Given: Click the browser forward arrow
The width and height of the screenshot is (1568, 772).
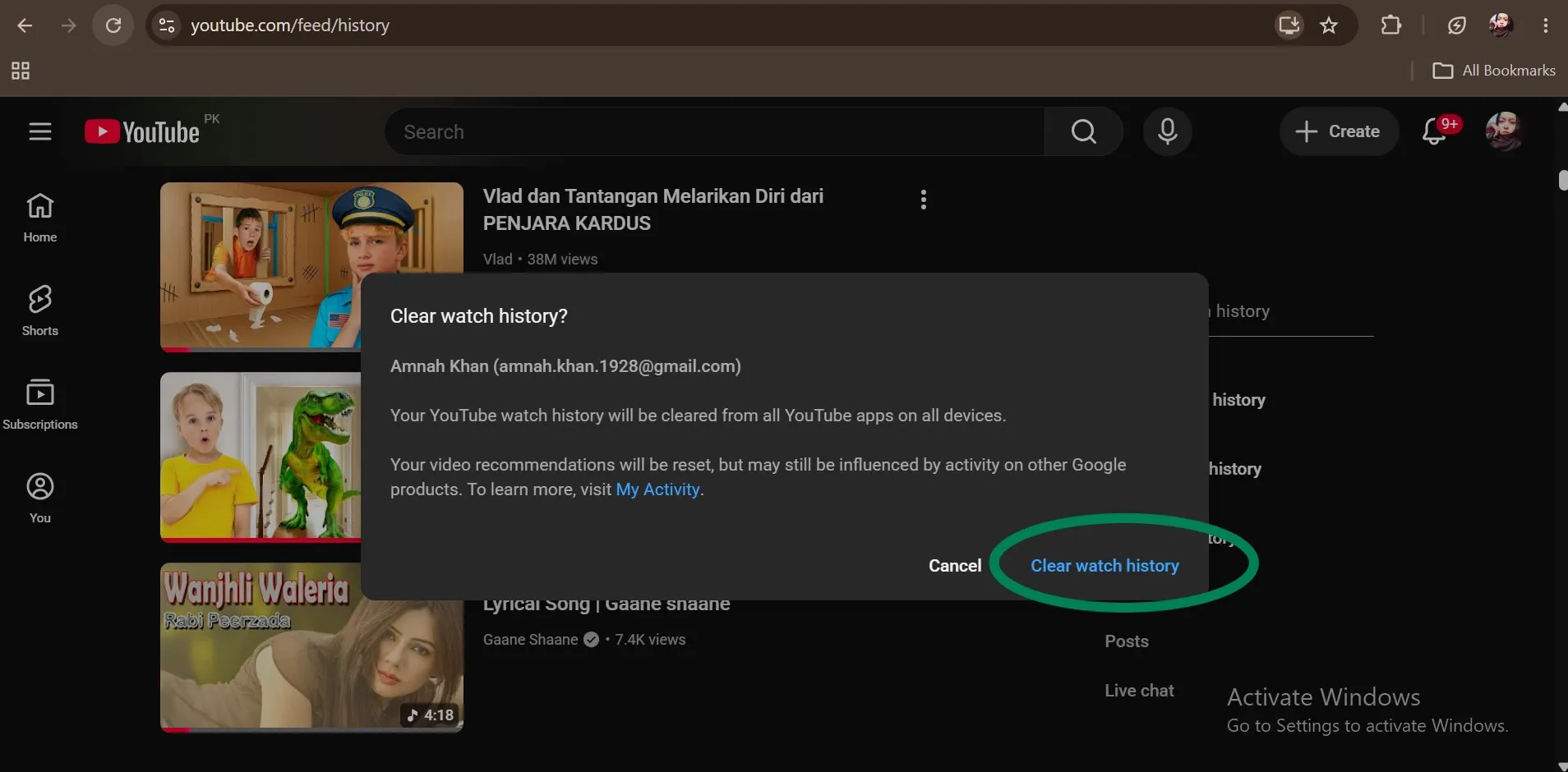Looking at the screenshot, I should click(x=69, y=25).
